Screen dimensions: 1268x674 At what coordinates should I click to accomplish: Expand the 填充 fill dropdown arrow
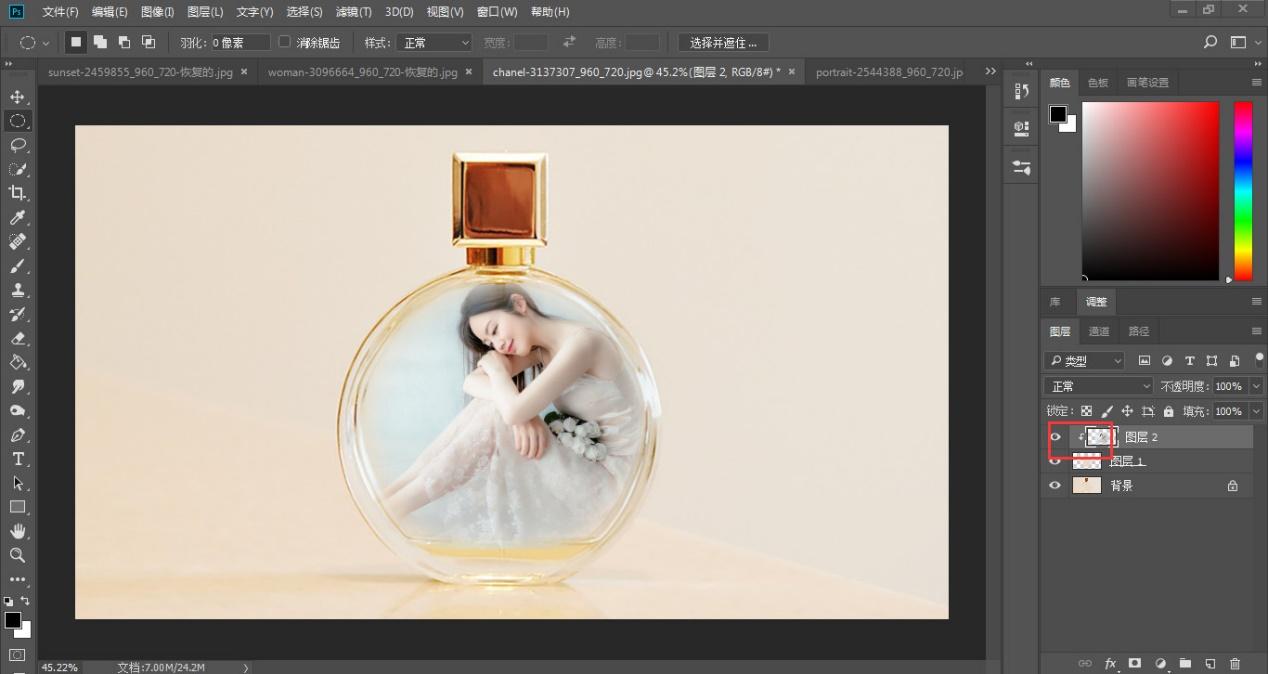pos(1256,411)
